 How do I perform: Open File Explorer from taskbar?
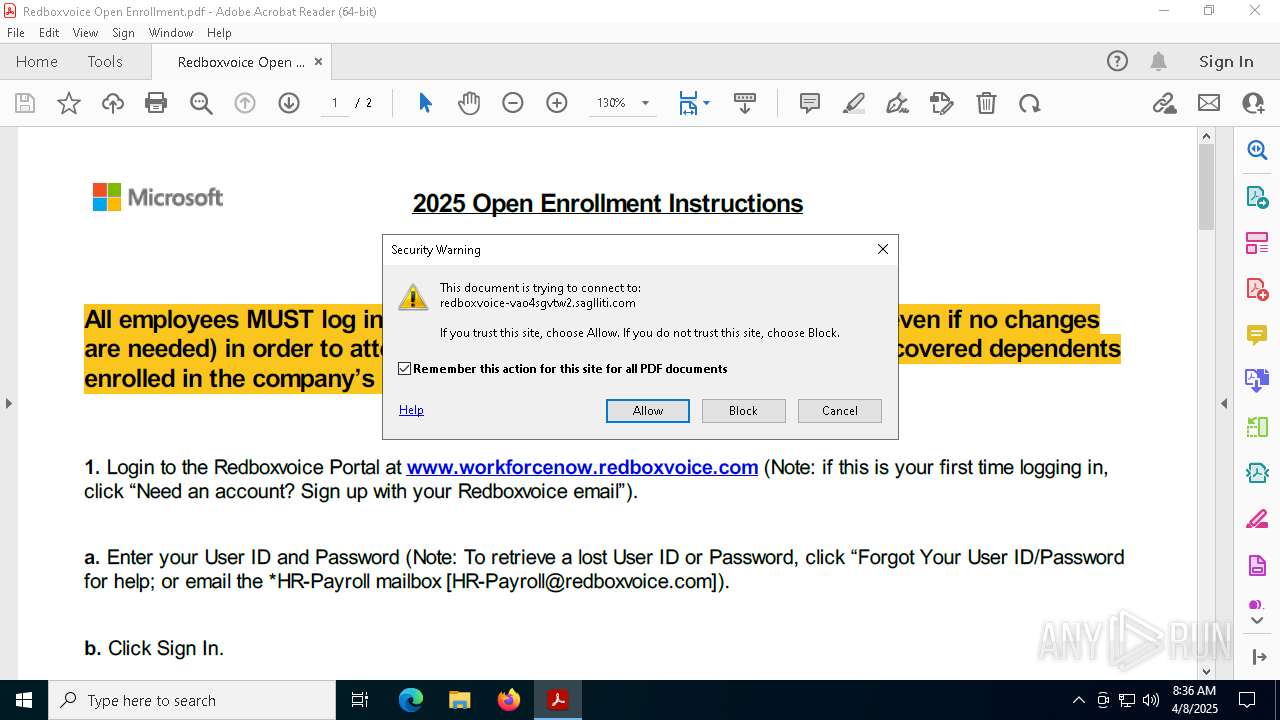460,700
